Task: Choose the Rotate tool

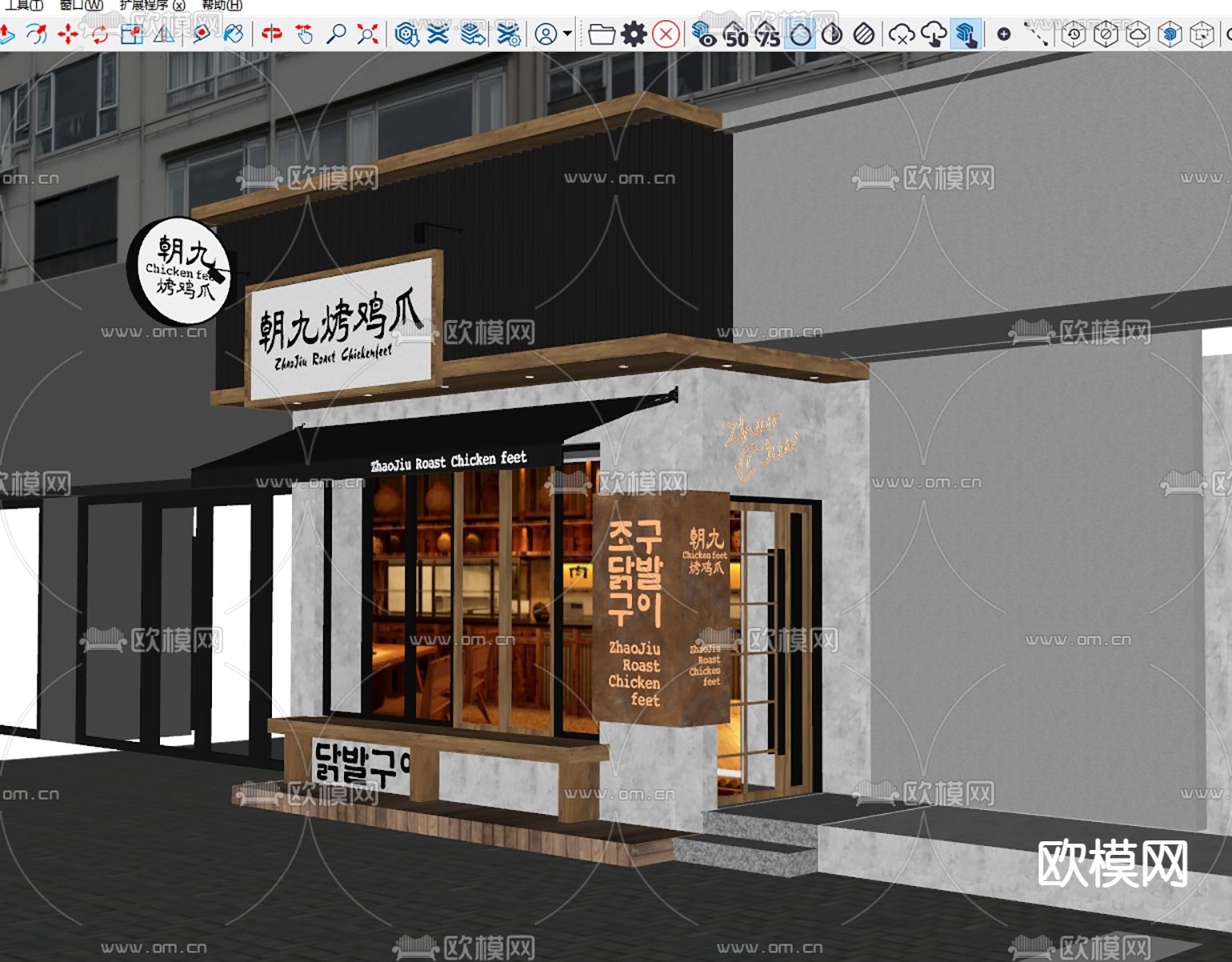Action: pos(100,34)
